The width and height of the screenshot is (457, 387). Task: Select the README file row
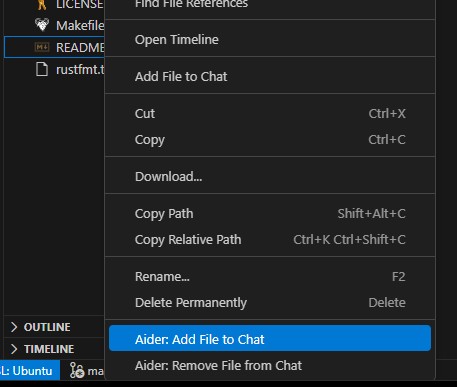point(54,47)
